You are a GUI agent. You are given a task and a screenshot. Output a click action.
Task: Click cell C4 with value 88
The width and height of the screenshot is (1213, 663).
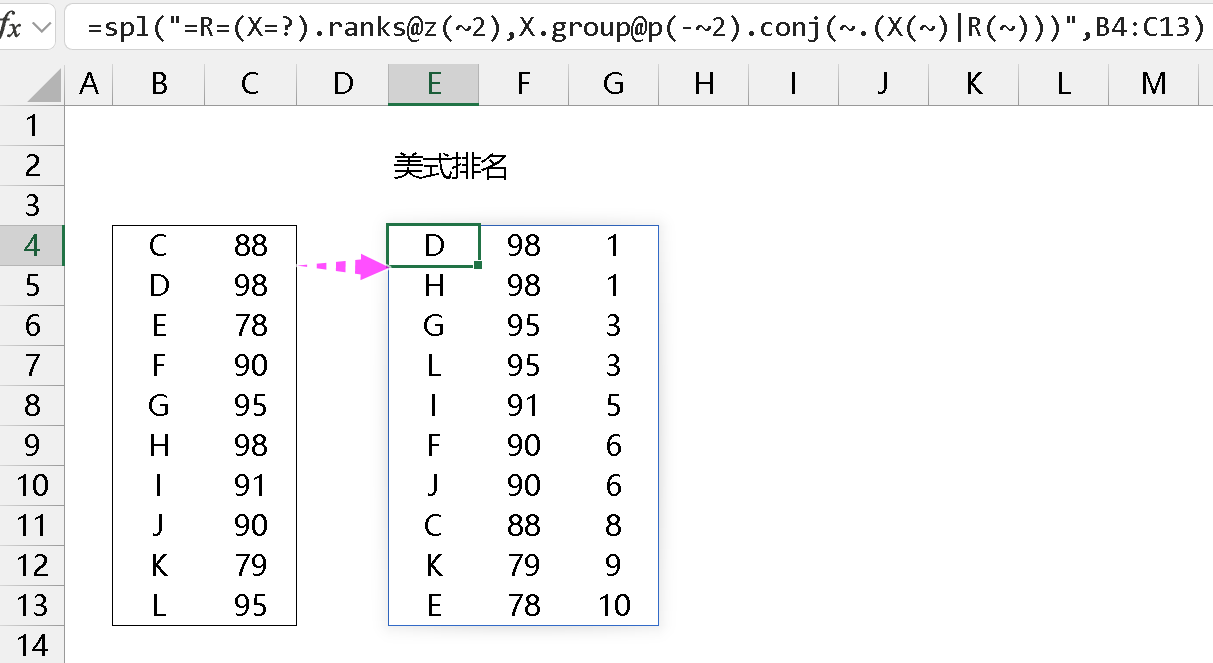click(x=250, y=246)
